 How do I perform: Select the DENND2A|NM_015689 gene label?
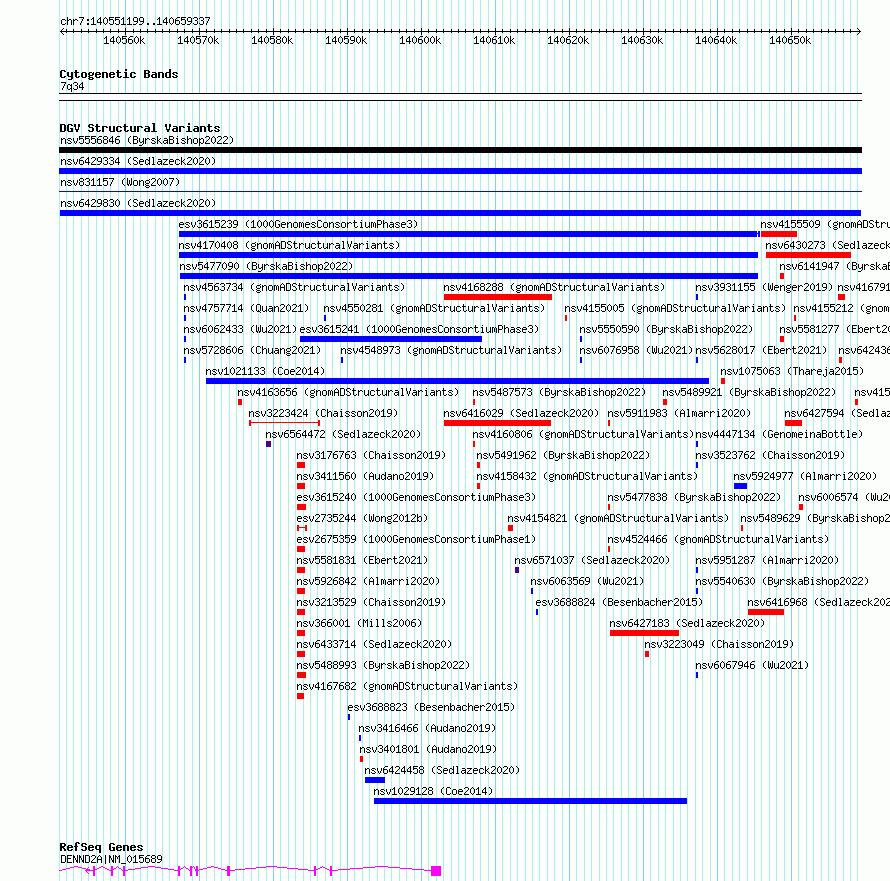[x=111, y=859]
